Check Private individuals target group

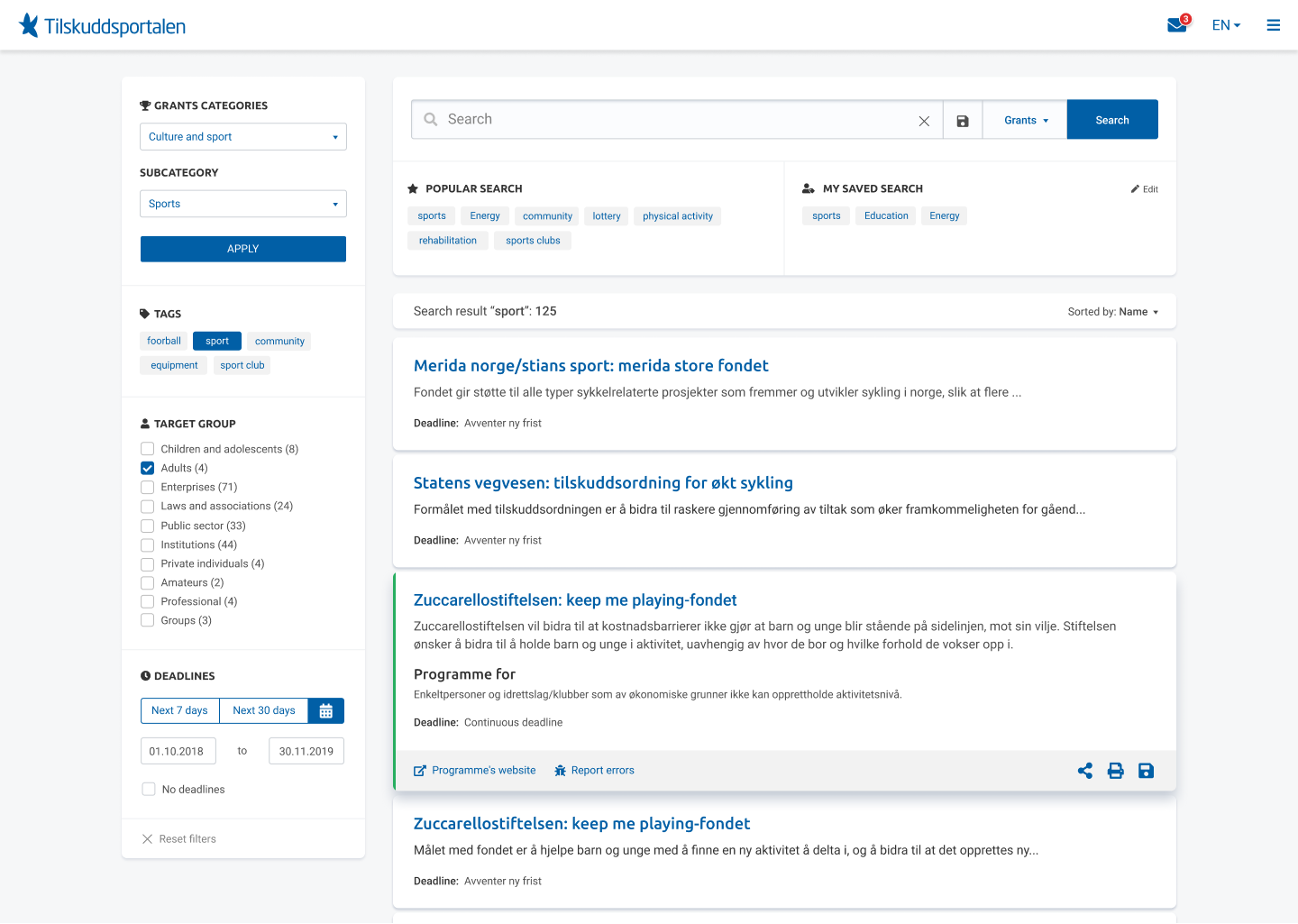(148, 563)
